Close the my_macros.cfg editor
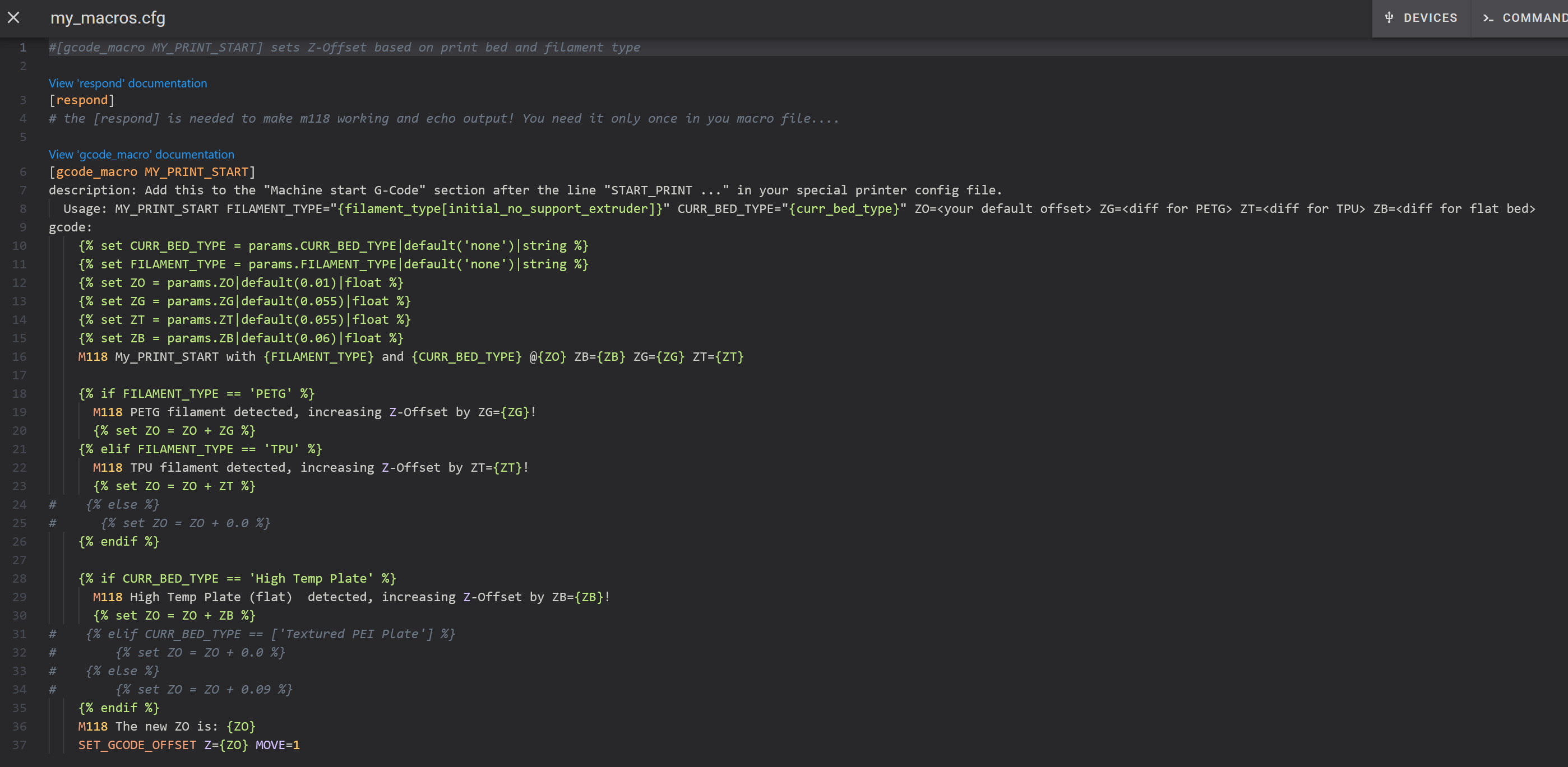Viewport: 1568px width, 767px height. (x=13, y=17)
